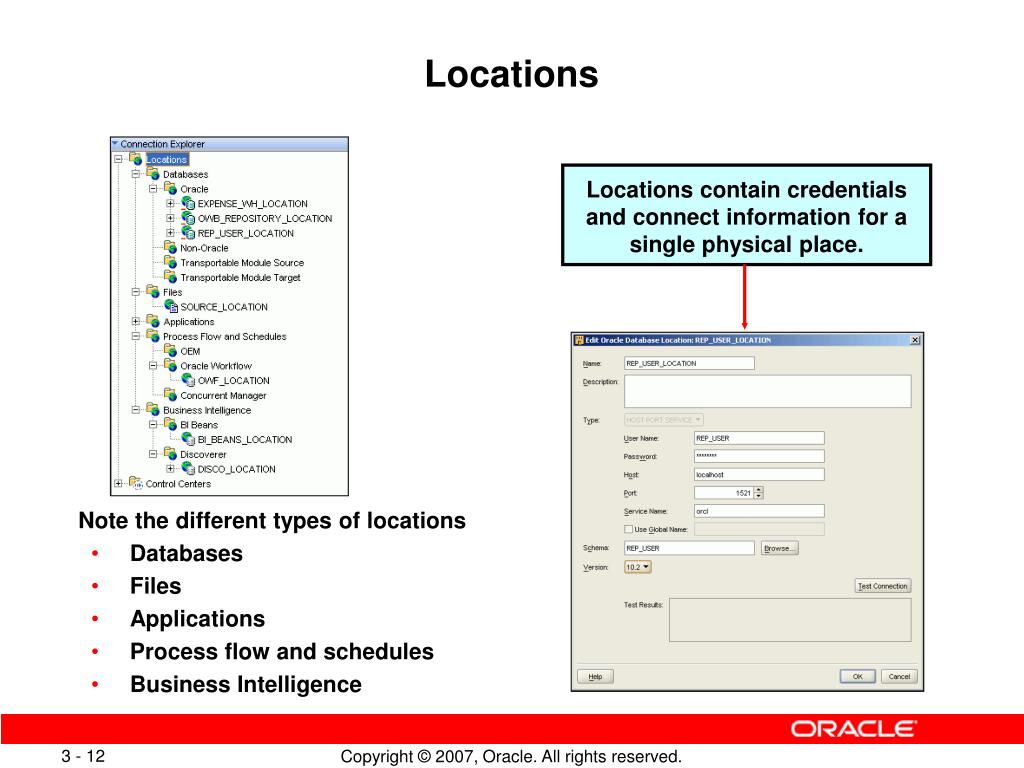This screenshot has width=1024, height=768.
Task: Collapse the Process Flow and Schedules node
Action: point(136,336)
